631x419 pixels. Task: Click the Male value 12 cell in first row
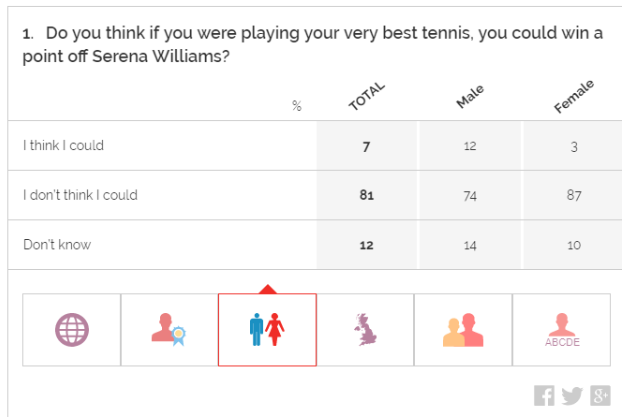coord(470,146)
